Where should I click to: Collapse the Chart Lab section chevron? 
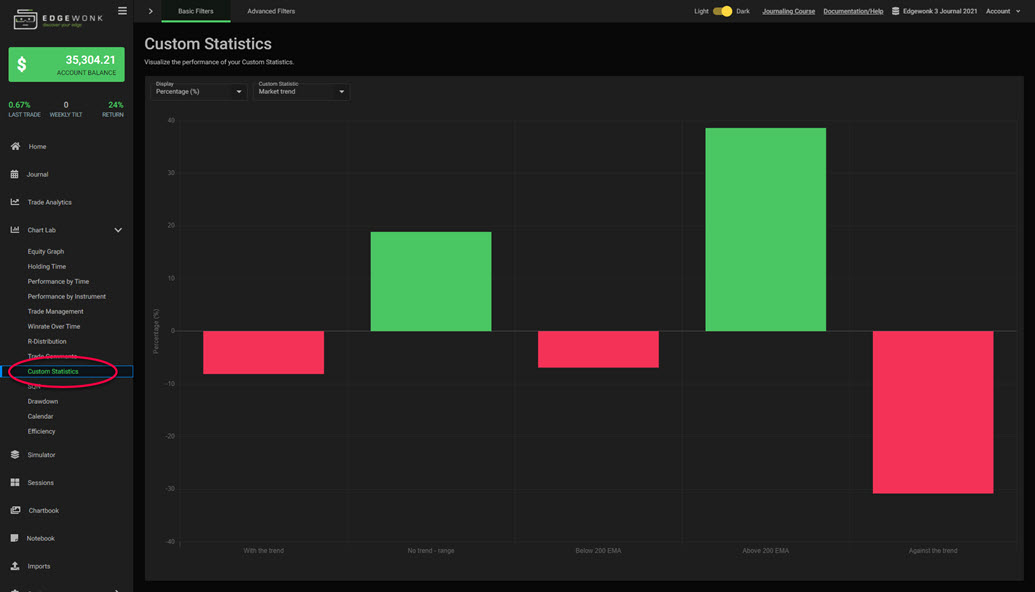[118, 231]
